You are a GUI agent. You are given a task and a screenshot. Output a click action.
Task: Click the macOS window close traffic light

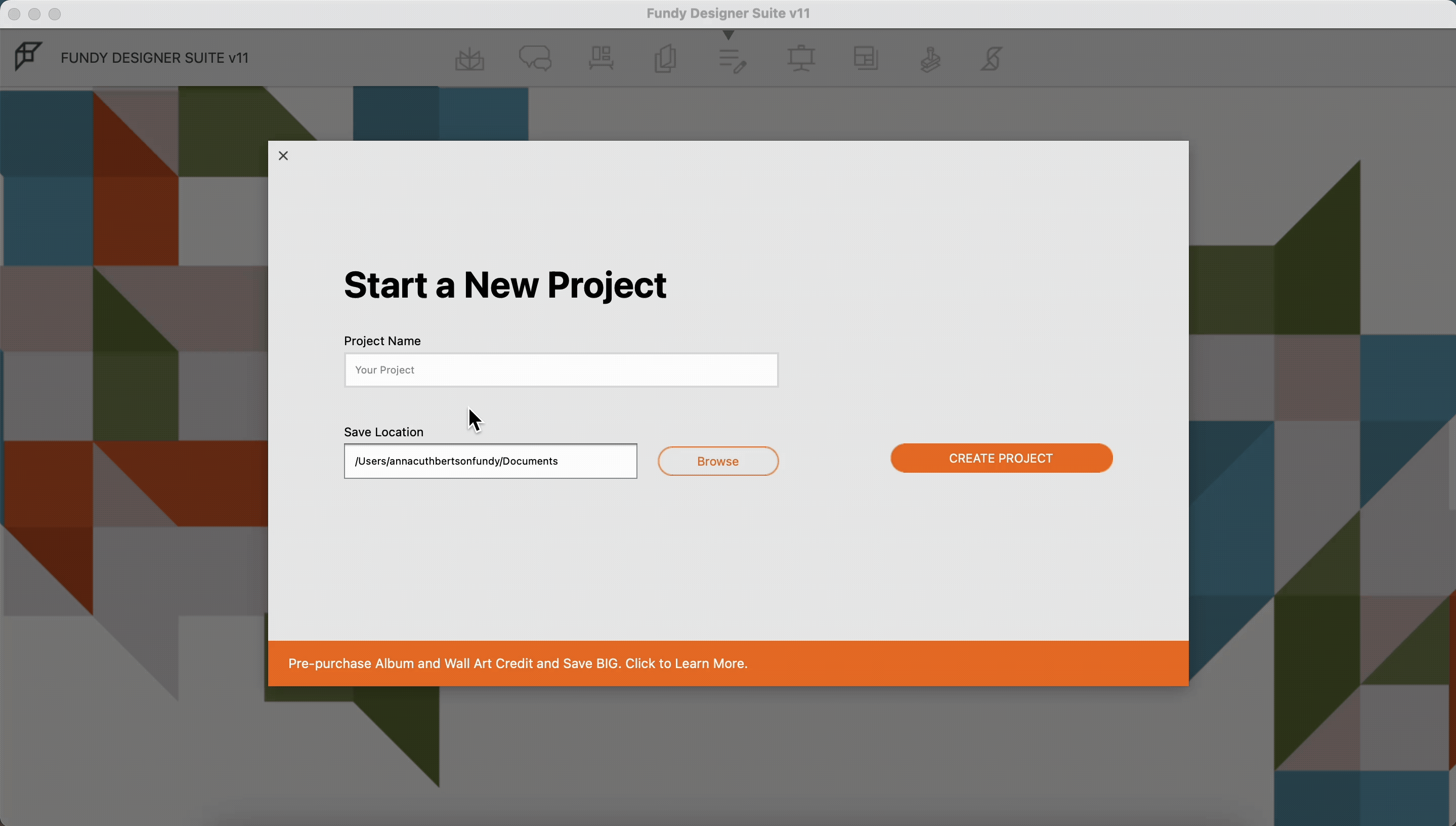(15, 14)
